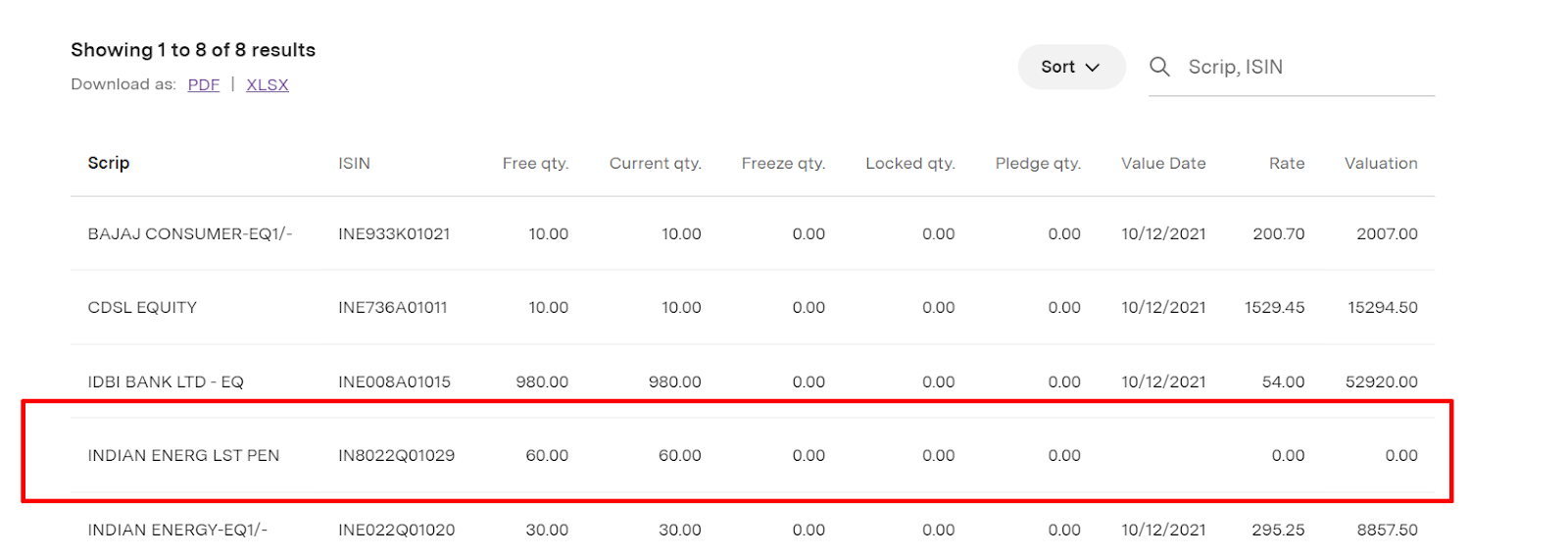Viewport: 1568px width, 558px height.
Task: Click the Scrip column header
Action: pos(109,163)
